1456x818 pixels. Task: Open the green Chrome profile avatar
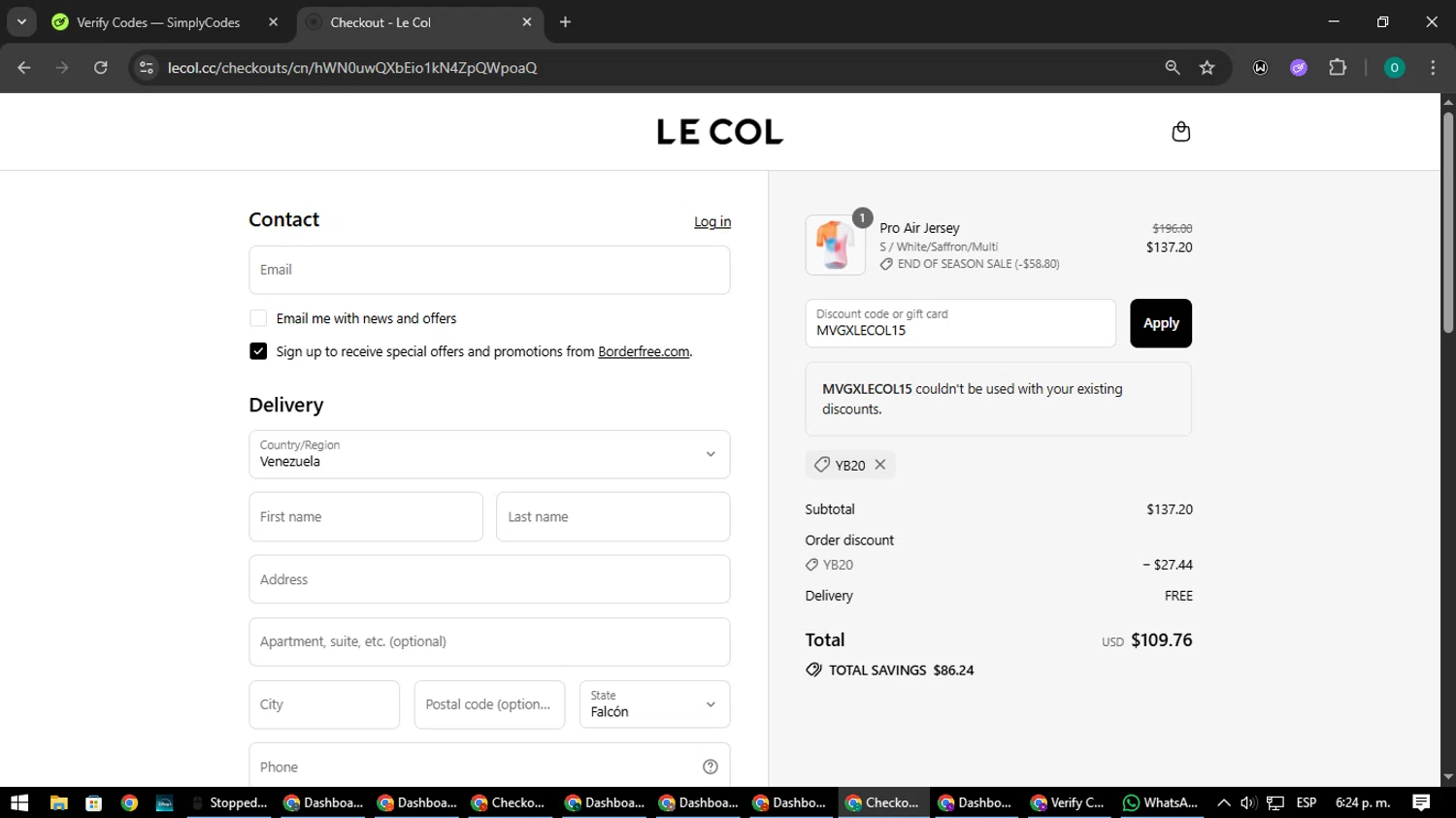coord(1394,67)
